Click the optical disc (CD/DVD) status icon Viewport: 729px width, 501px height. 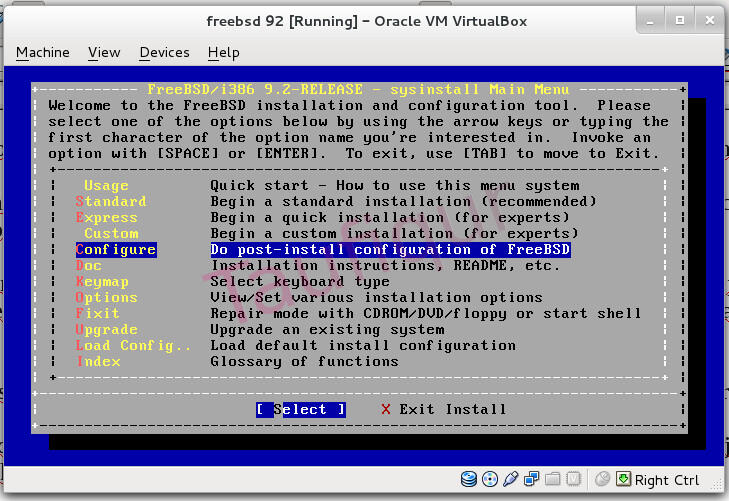(x=490, y=479)
